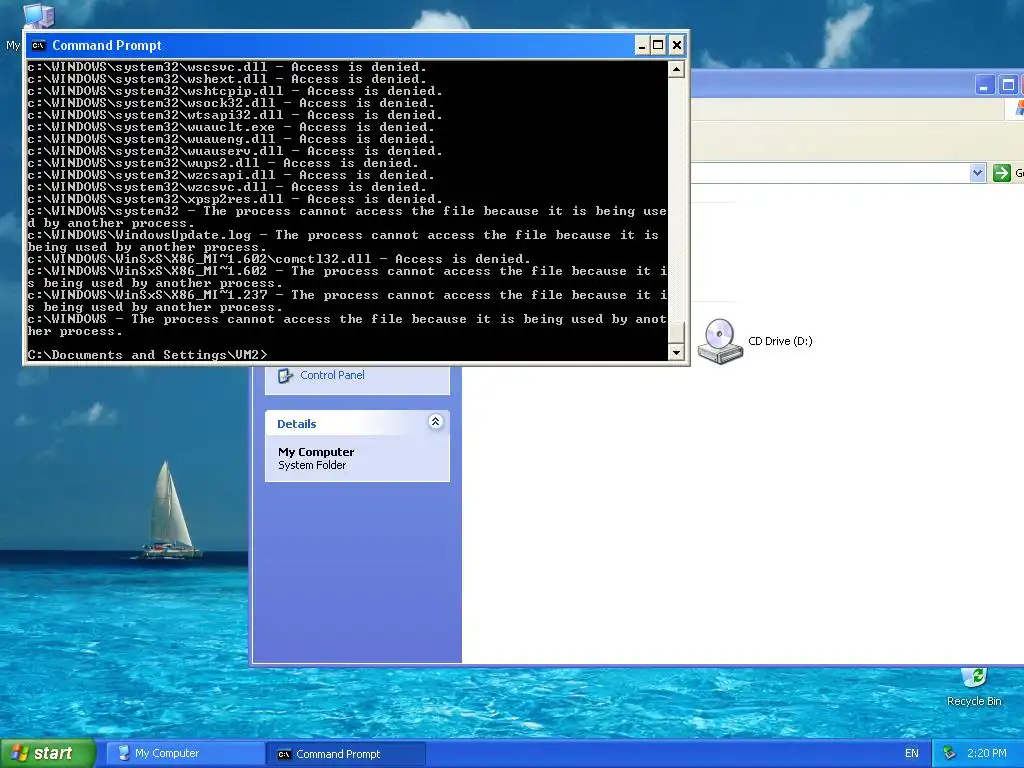The width and height of the screenshot is (1024, 768).
Task: Minimize the Command Prompt window
Action: [642, 45]
